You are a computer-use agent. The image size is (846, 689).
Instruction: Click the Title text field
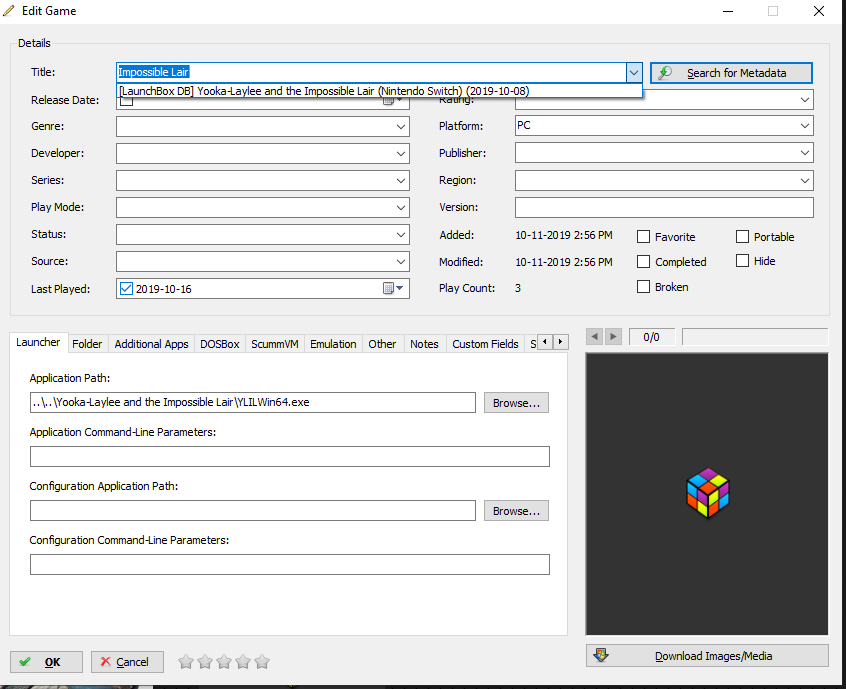(371, 72)
